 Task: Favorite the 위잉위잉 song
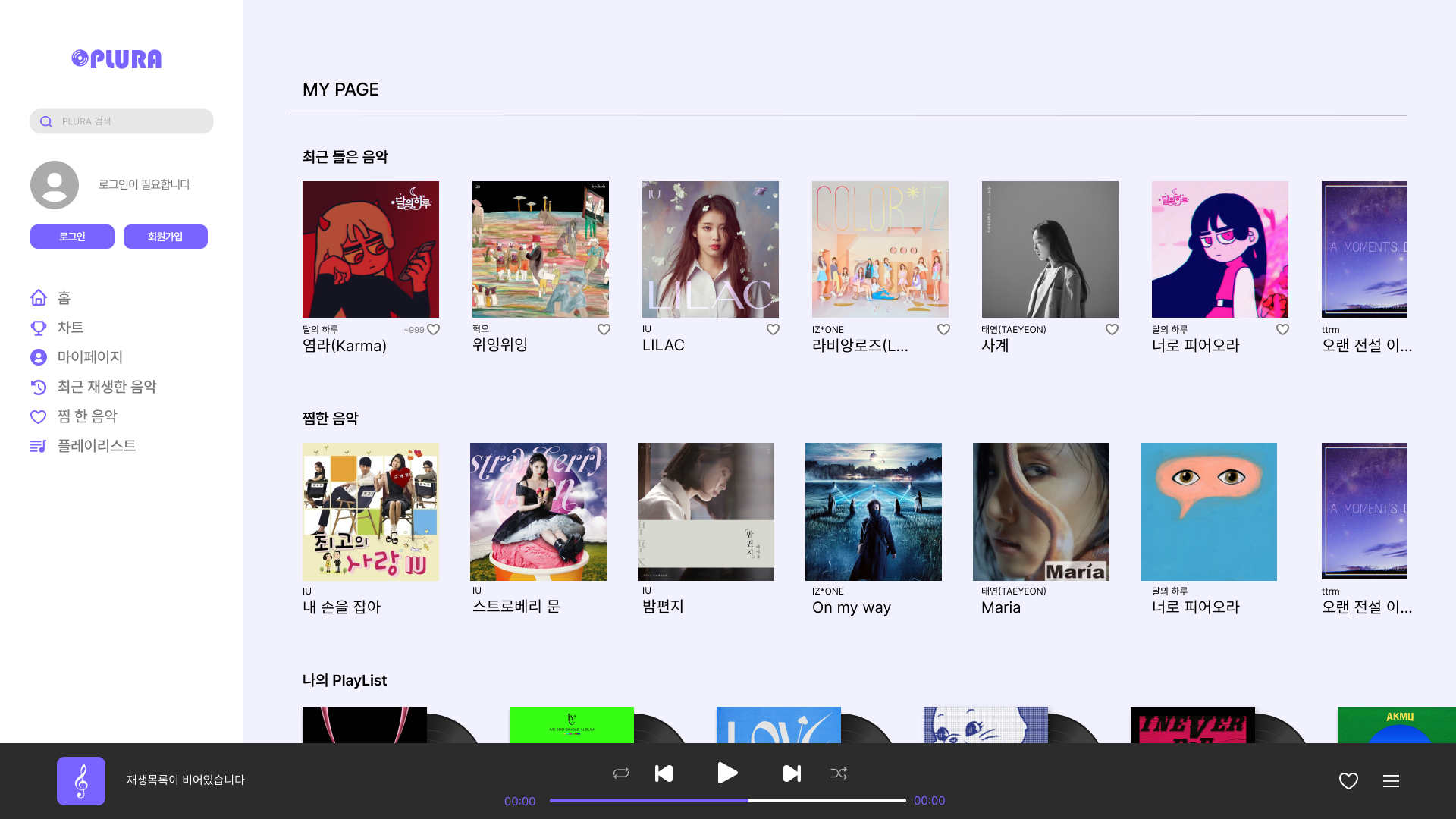tap(604, 329)
